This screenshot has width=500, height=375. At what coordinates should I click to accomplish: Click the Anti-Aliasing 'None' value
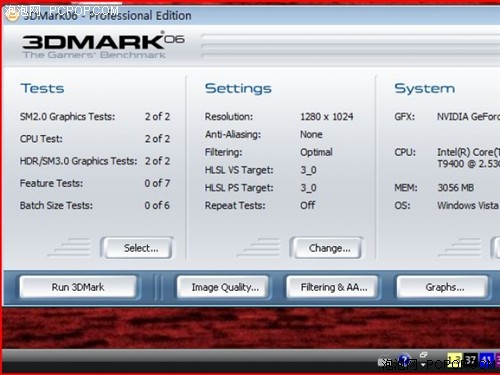[x=311, y=134]
